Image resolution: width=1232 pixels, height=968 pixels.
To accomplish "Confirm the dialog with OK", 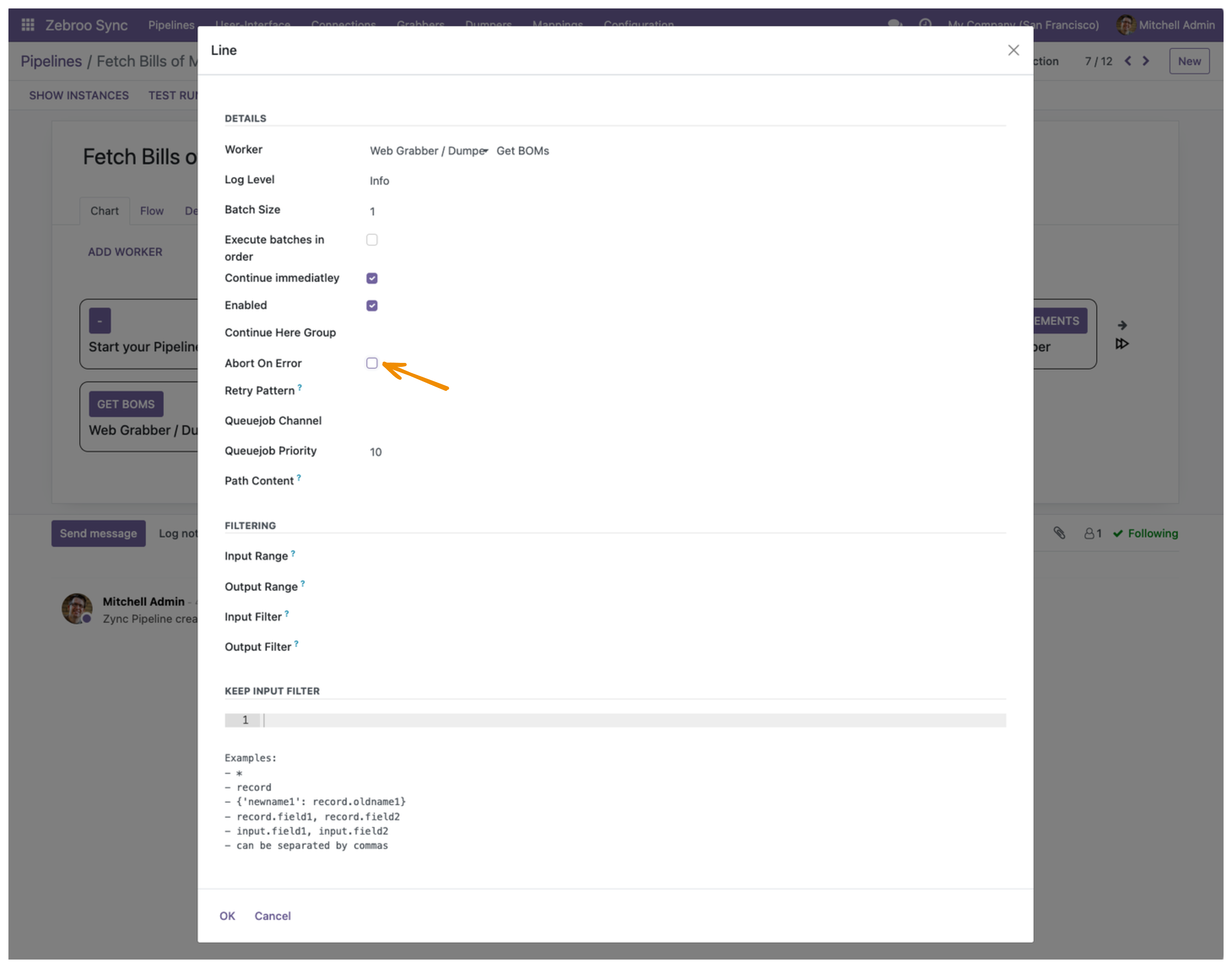I will coord(227,916).
